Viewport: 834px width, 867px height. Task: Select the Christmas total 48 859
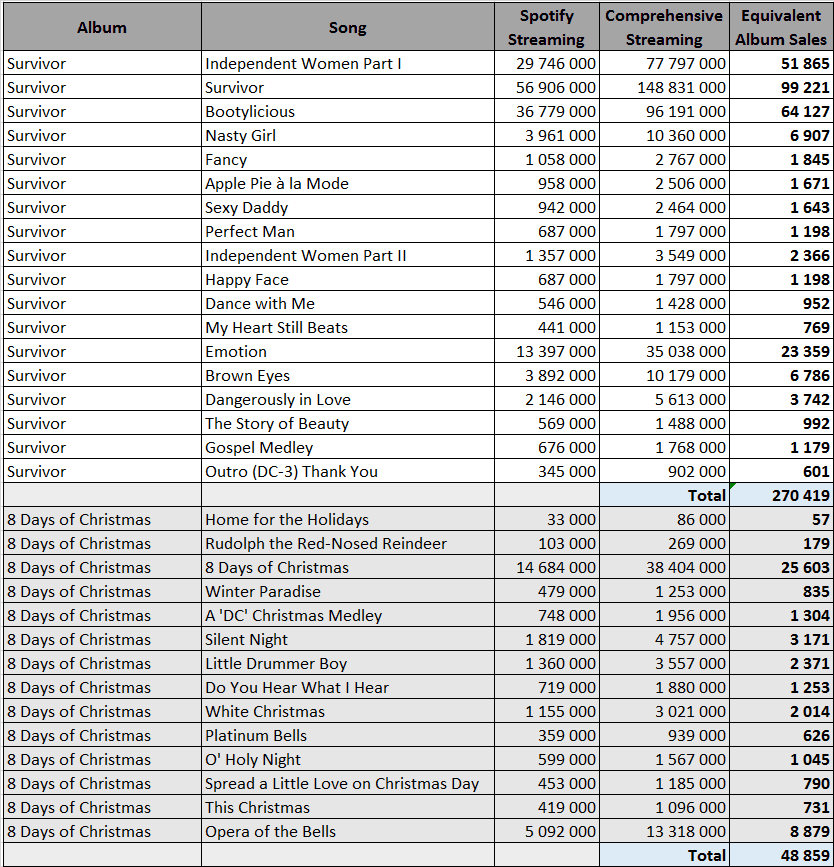click(x=781, y=855)
